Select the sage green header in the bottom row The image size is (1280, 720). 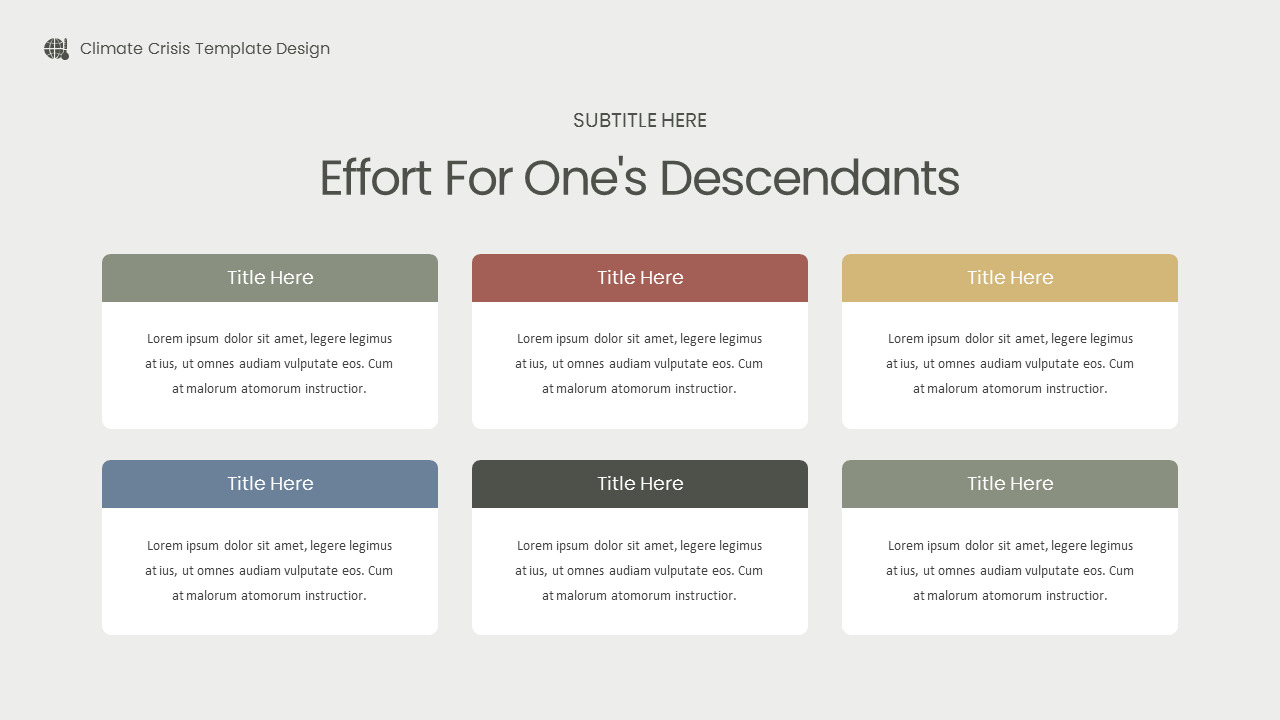[1010, 484]
